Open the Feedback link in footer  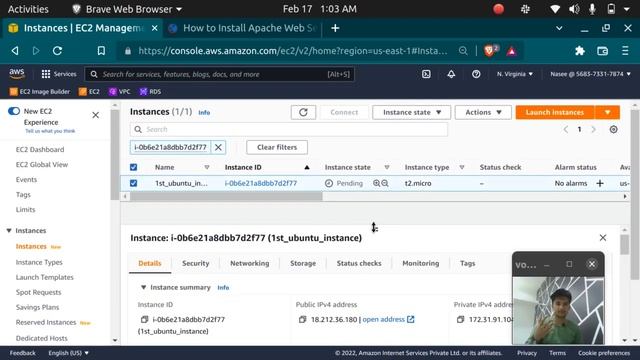(22, 353)
